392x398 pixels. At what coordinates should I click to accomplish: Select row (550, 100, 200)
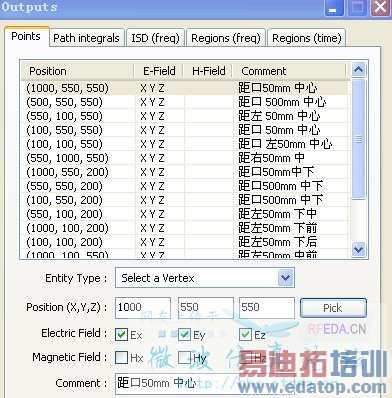click(x=185, y=214)
